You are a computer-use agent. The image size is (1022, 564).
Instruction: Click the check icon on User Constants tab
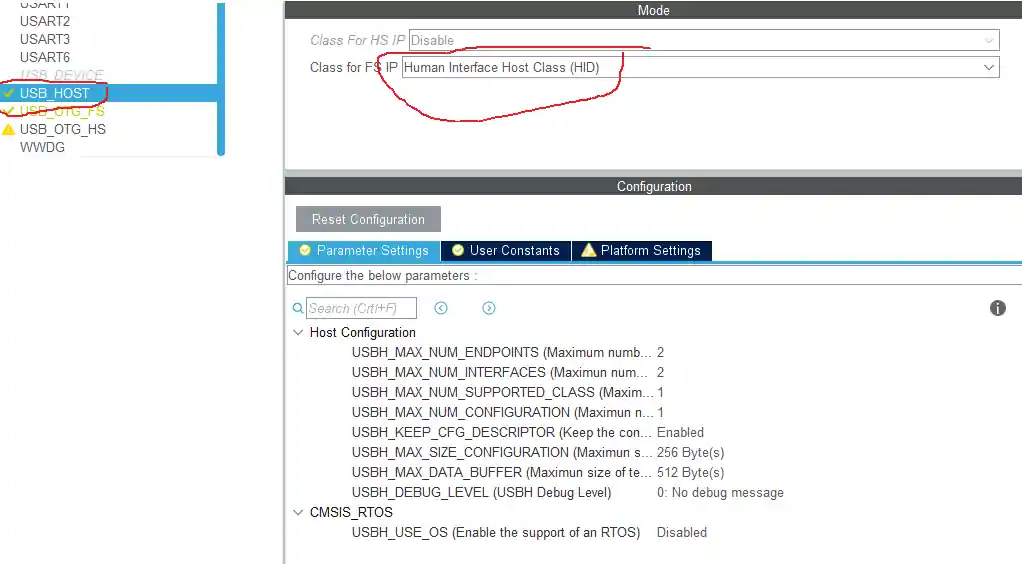click(458, 250)
